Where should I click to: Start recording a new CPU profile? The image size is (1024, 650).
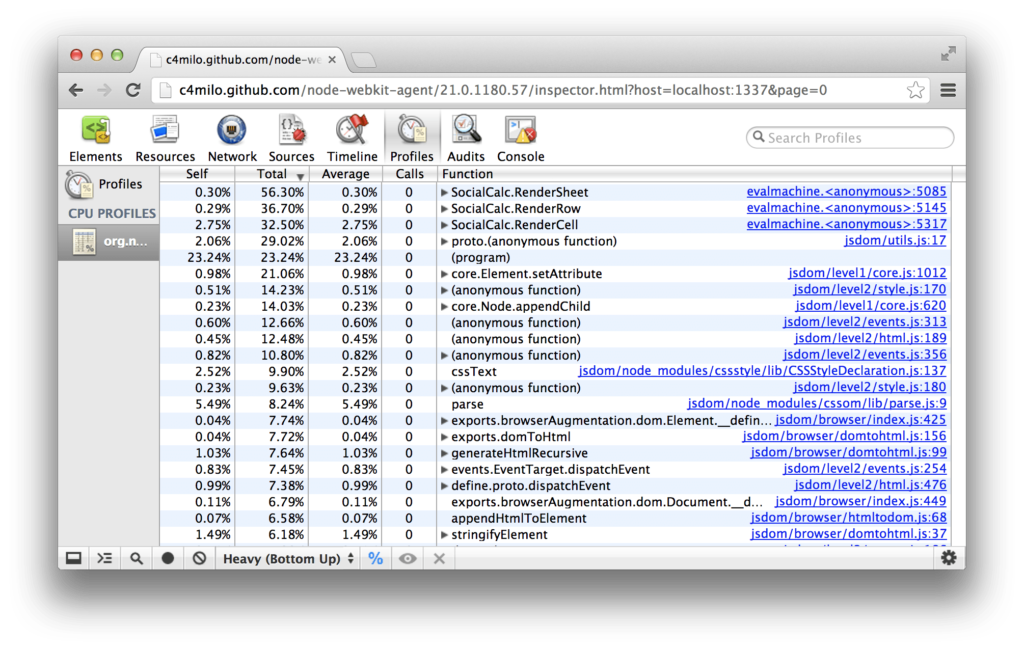coord(168,558)
